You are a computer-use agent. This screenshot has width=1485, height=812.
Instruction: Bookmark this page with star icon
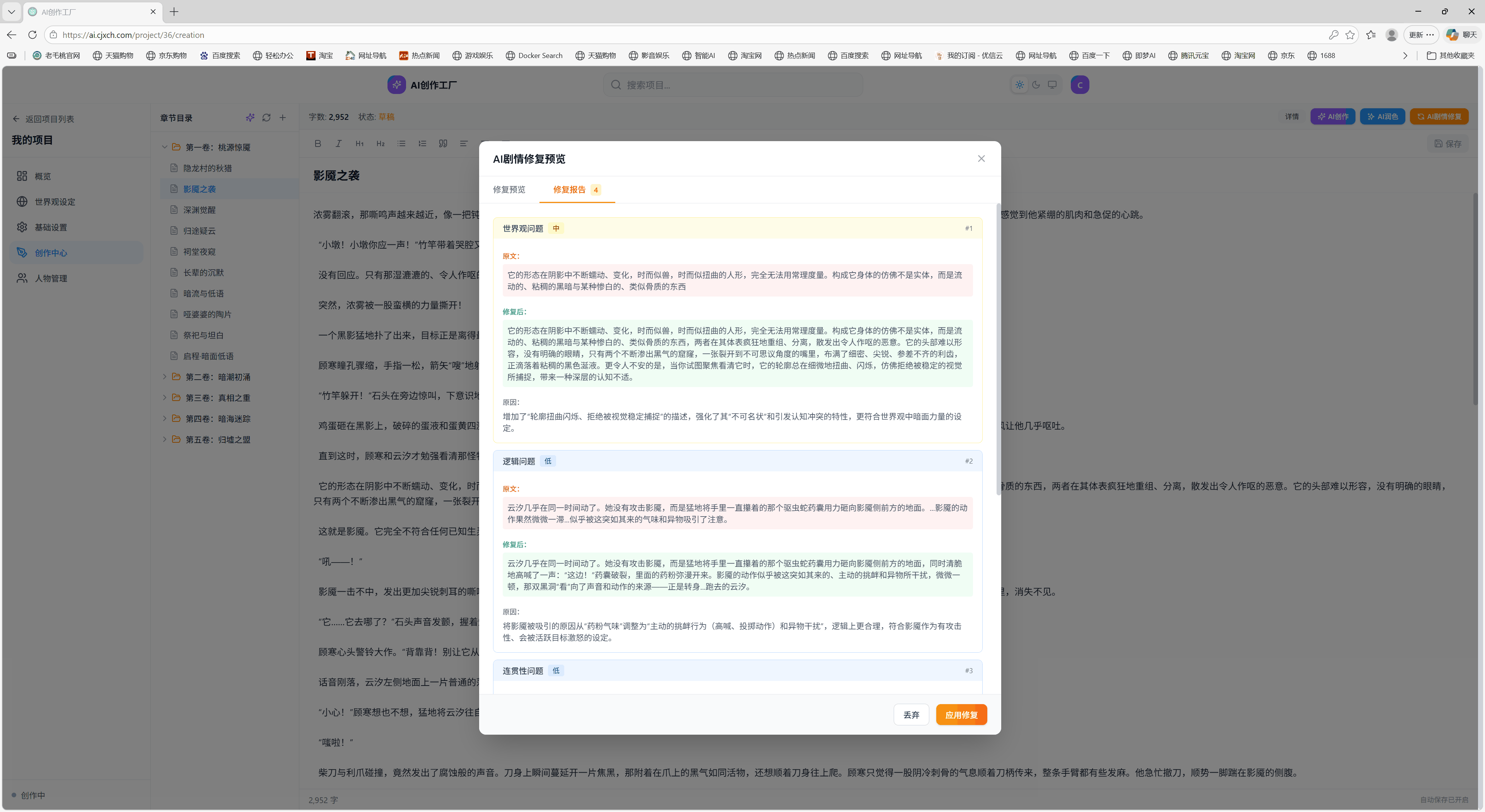tap(1350, 34)
